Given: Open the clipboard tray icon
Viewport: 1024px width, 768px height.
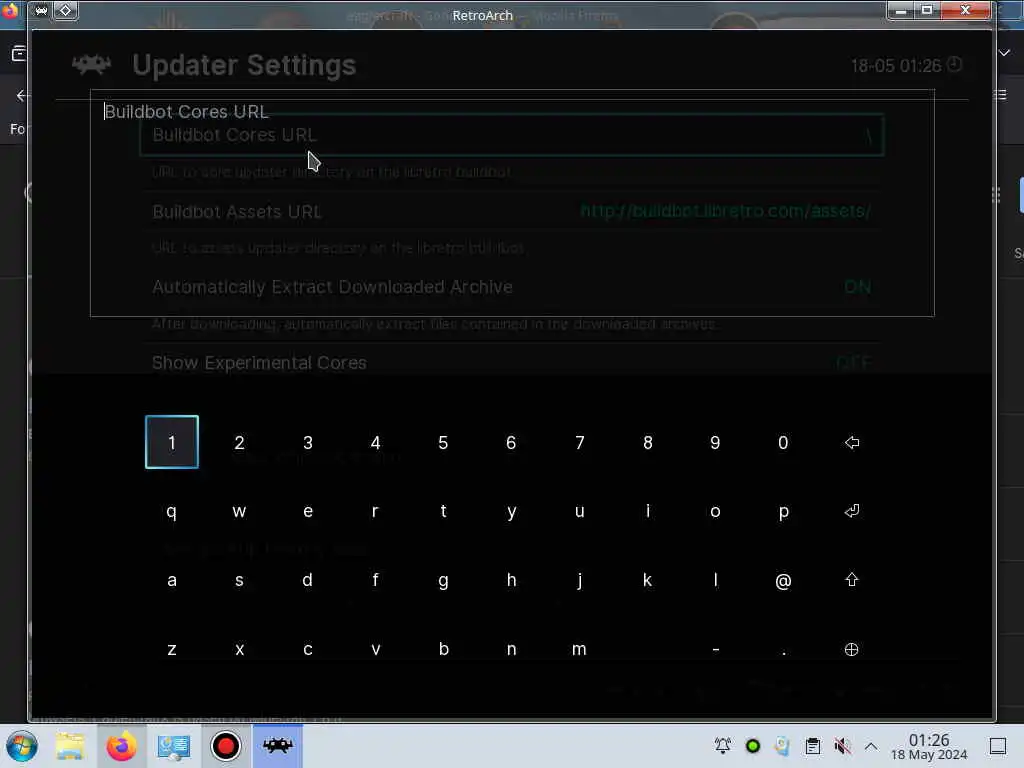Looking at the screenshot, I should click(812, 746).
